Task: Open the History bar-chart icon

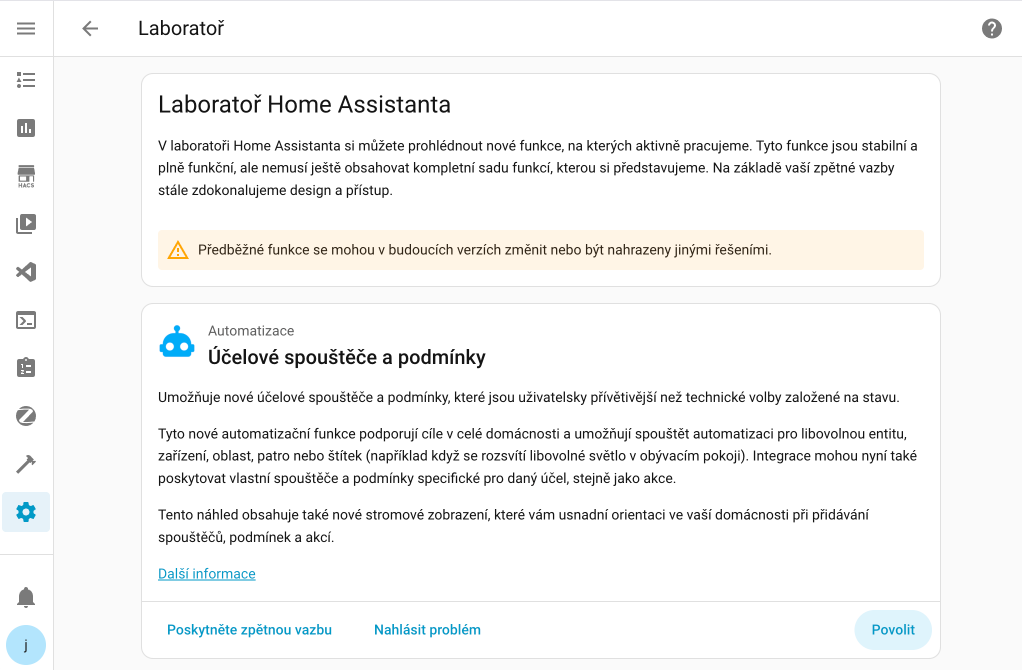Action: [25, 128]
